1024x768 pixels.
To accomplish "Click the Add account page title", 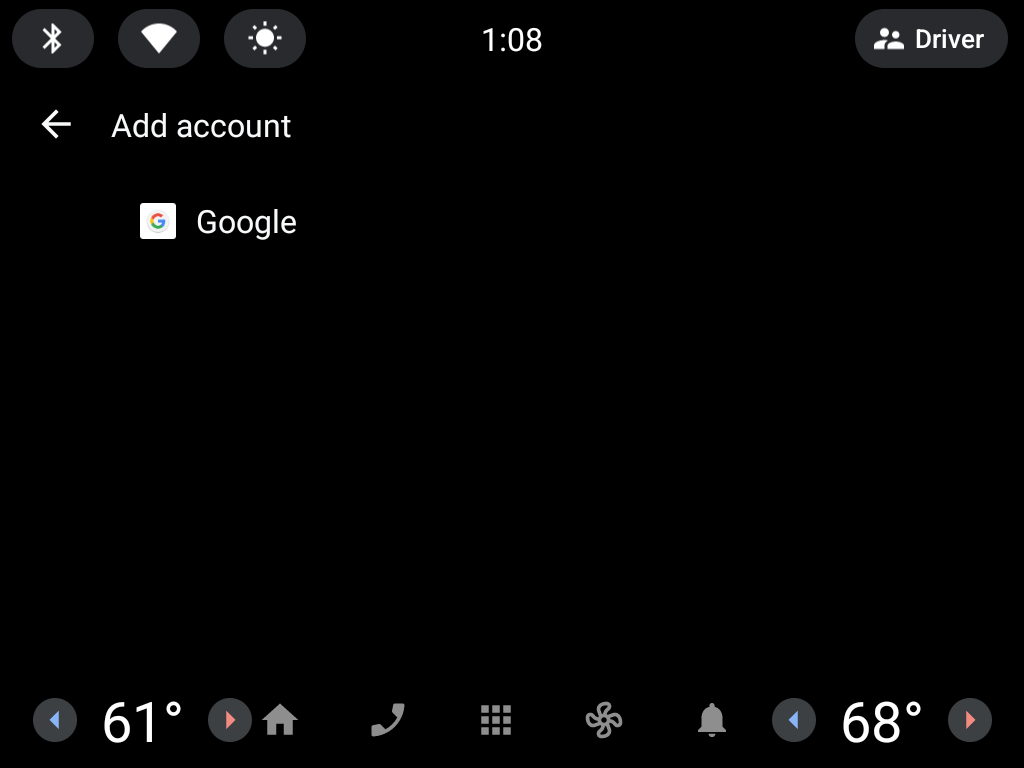I will point(201,125).
